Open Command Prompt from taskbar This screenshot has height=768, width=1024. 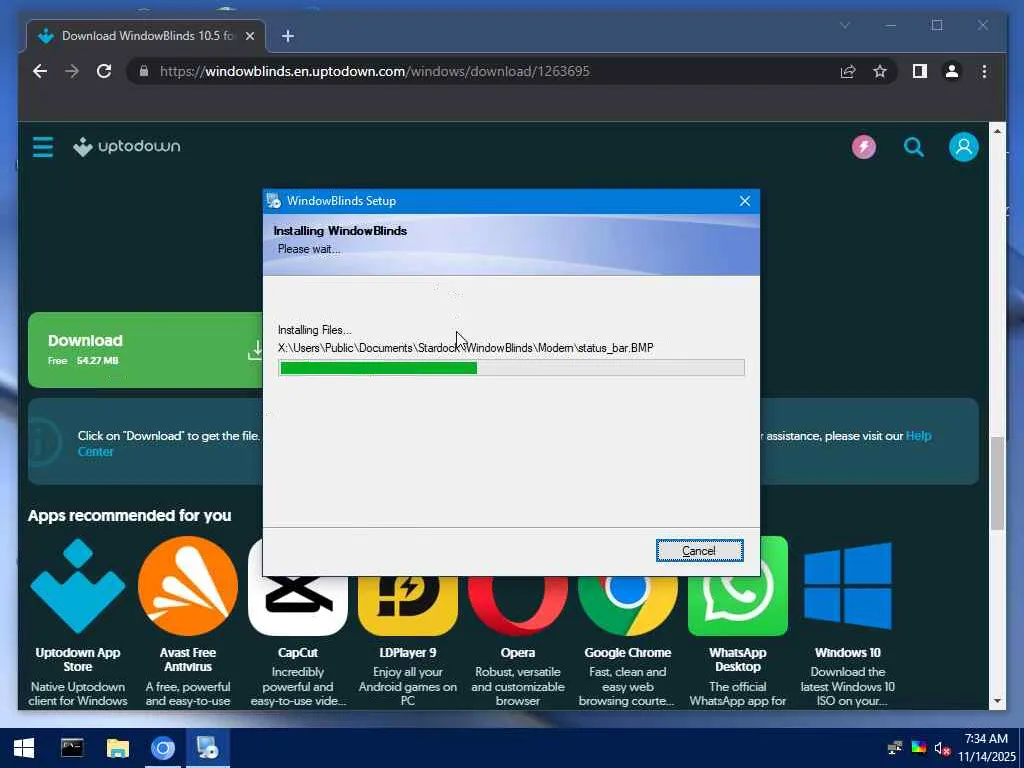(x=72, y=748)
